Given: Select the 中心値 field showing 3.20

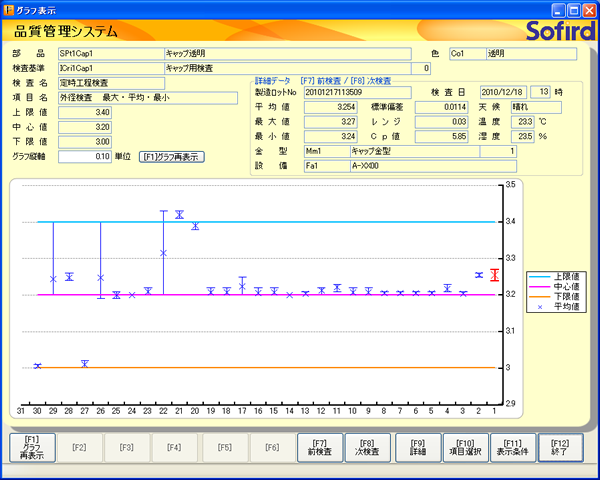Looking at the screenshot, I should point(85,127).
